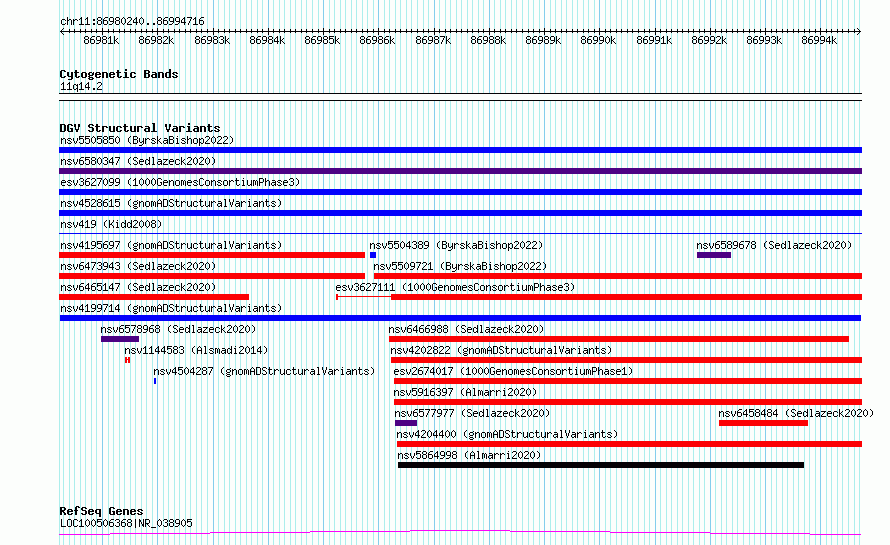Open nsv5916397 (Almarri2020) label
The width and height of the screenshot is (890, 545).
tap(465, 392)
